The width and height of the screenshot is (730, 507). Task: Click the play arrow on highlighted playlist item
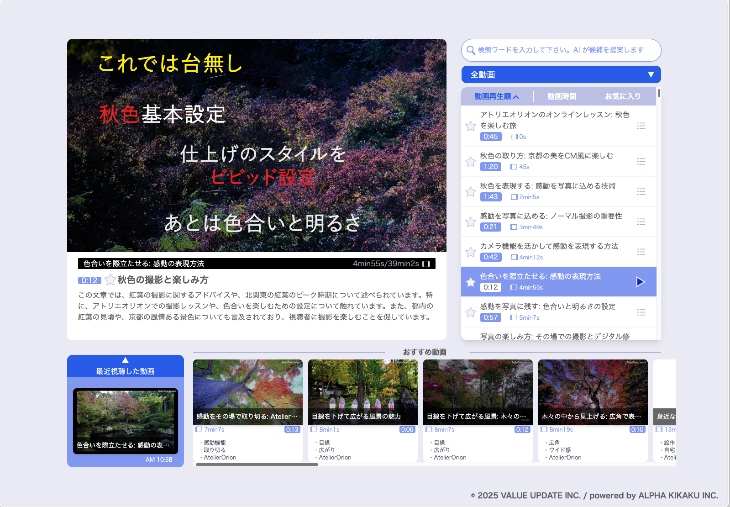tap(640, 282)
